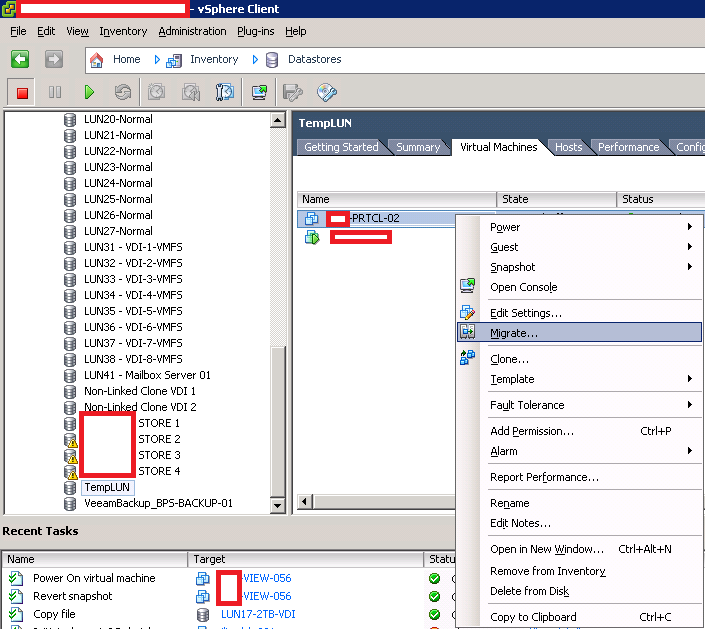Choose Remove from Inventory menu entry

click(x=548, y=571)
